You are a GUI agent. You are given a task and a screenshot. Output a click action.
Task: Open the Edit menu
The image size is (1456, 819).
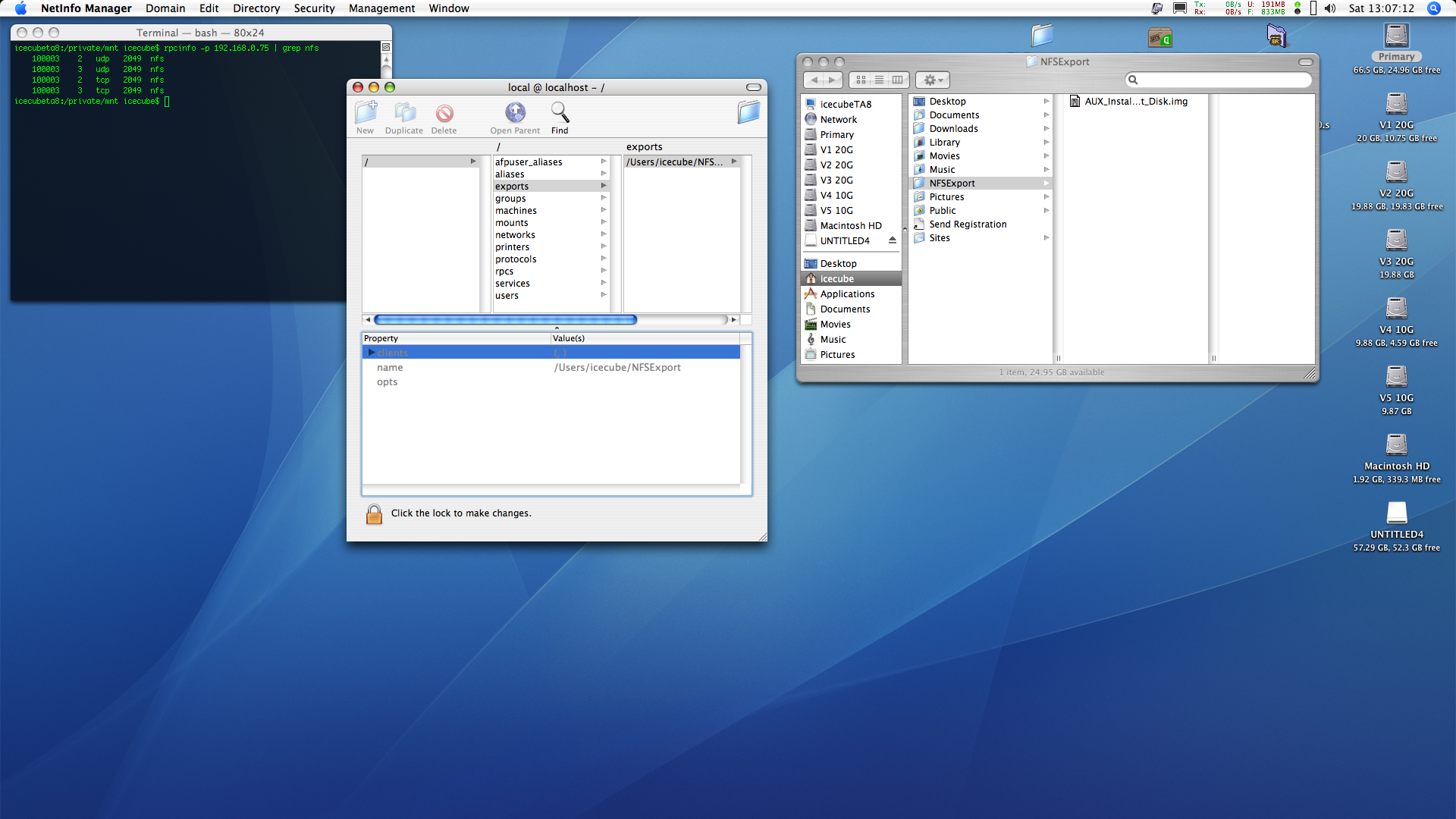click(x=209, y=8)
